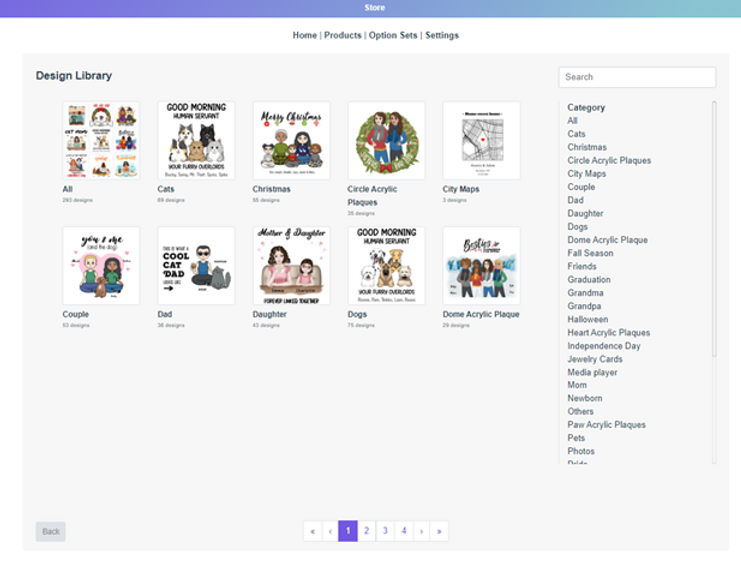This screenshot has height=563, width=741.
Task: Select Mom category
Action: click(x=577, y=385)
